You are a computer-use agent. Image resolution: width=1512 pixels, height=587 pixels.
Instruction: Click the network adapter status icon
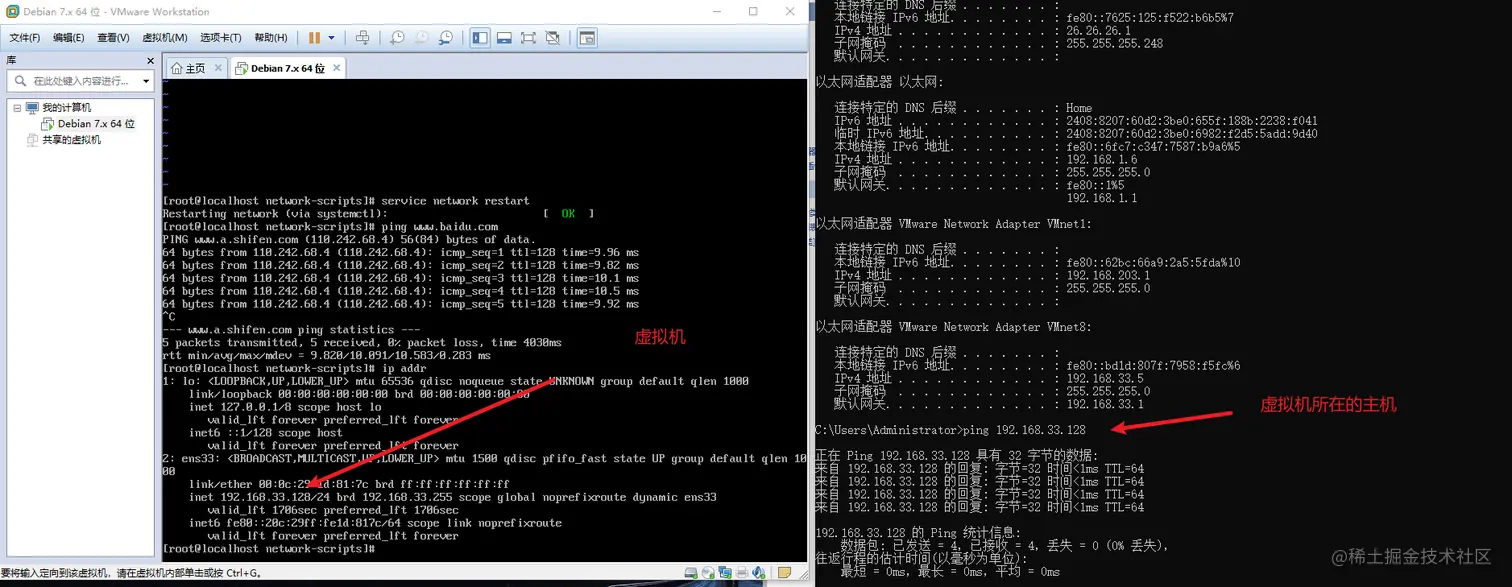pyautogui.click(x=725, y=573)
